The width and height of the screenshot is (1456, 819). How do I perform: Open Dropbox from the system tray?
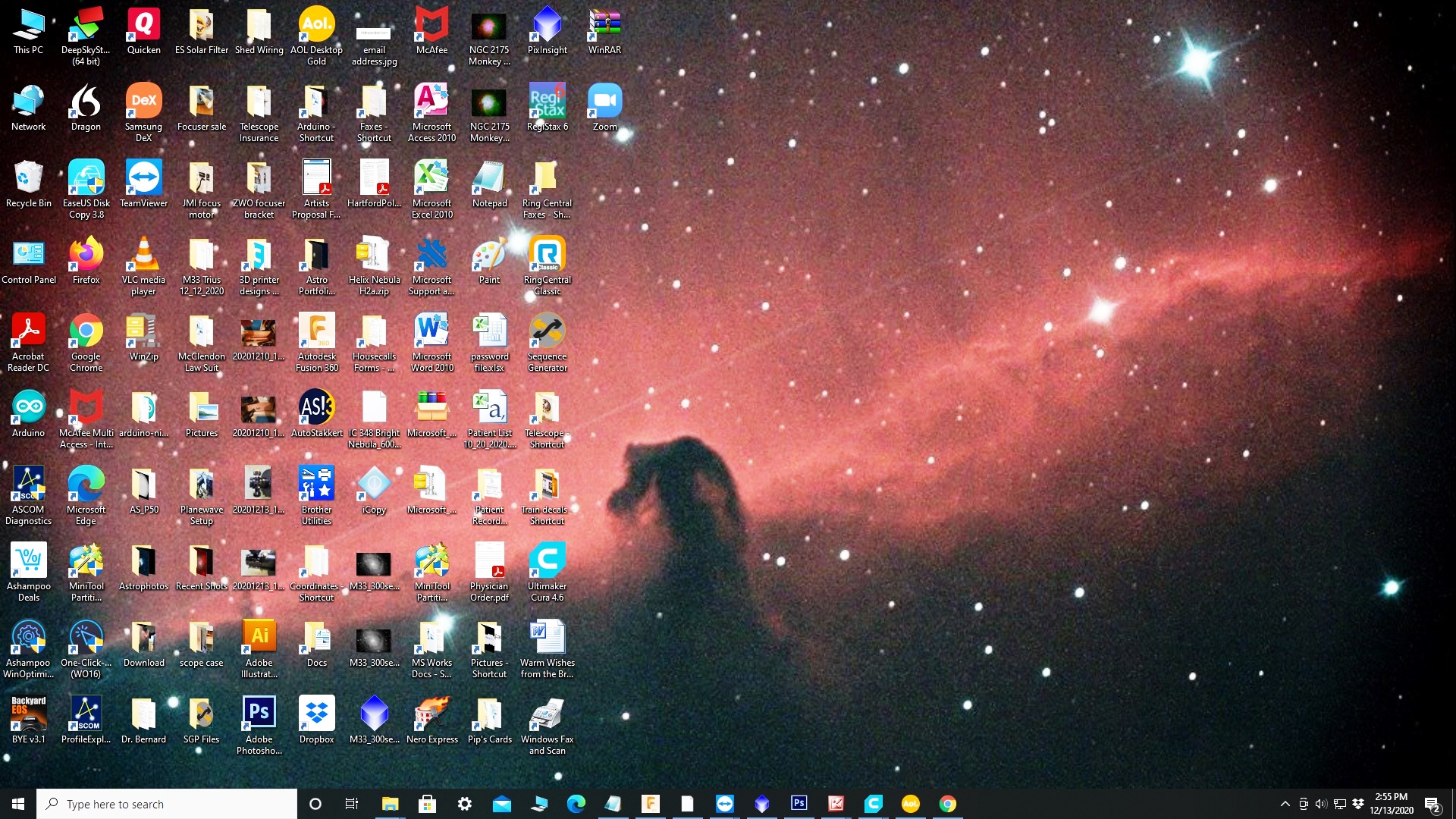coord(1357,804)
